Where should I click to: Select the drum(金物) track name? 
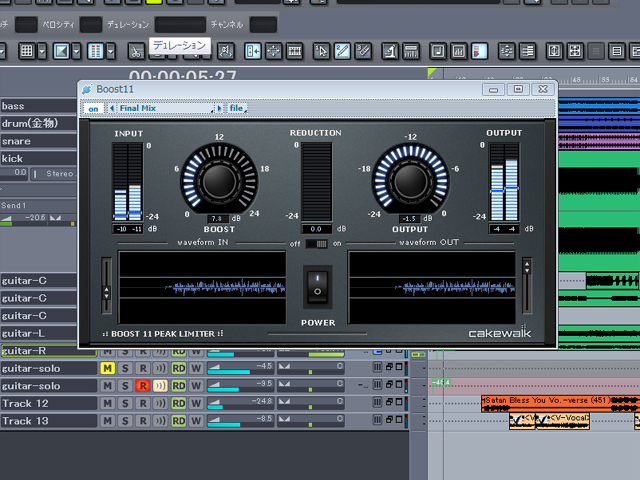[x=38, y=123]
